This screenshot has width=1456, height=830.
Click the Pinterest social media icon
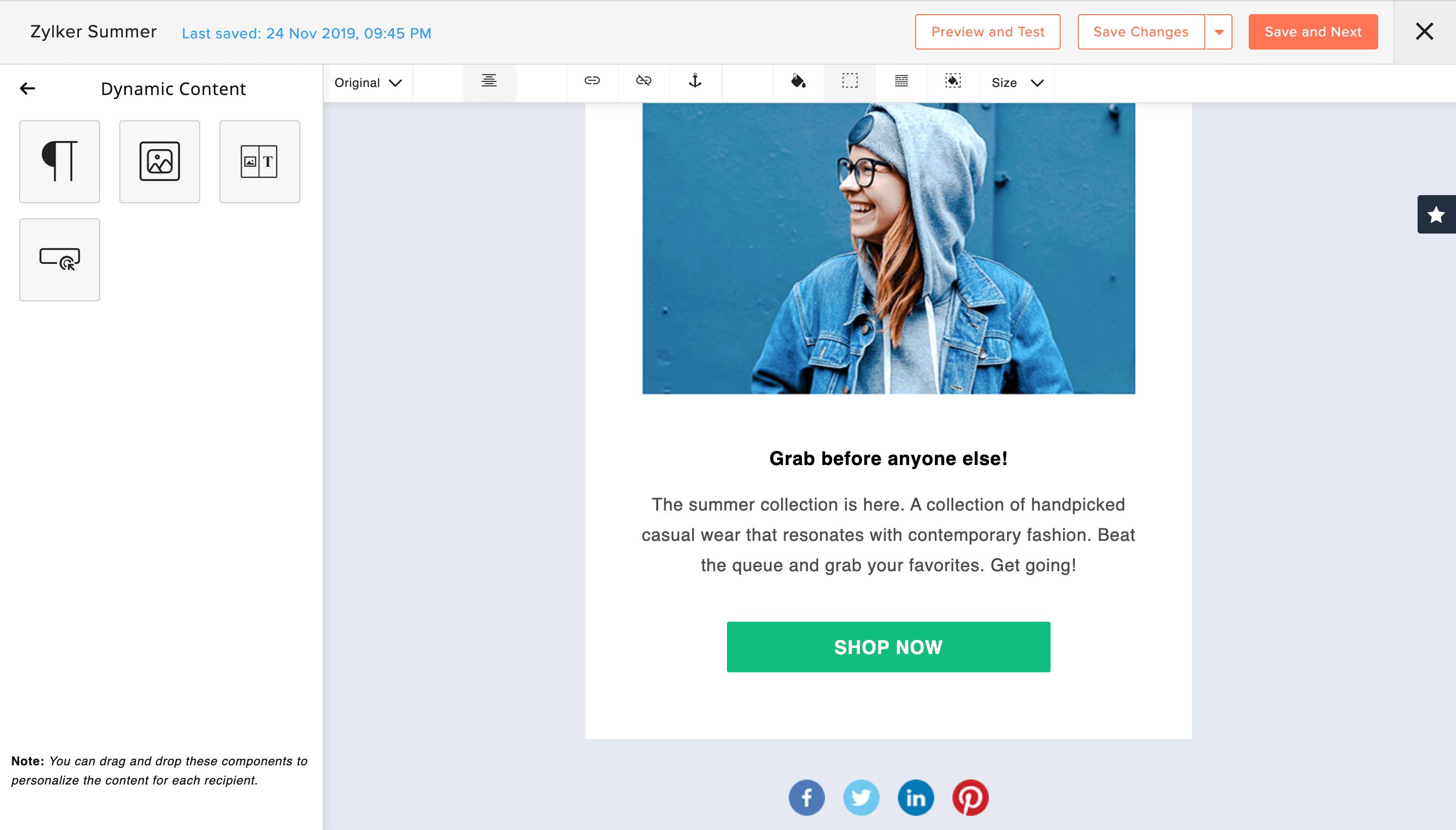[969, 797]
